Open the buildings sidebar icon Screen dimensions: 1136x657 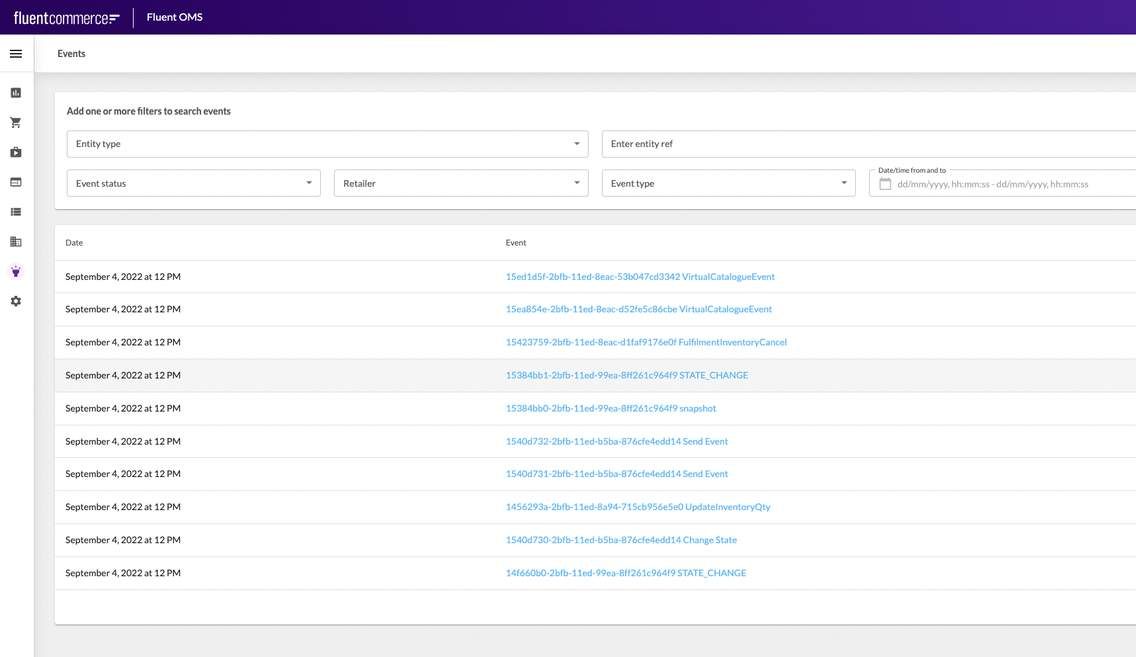click(16, 242)
